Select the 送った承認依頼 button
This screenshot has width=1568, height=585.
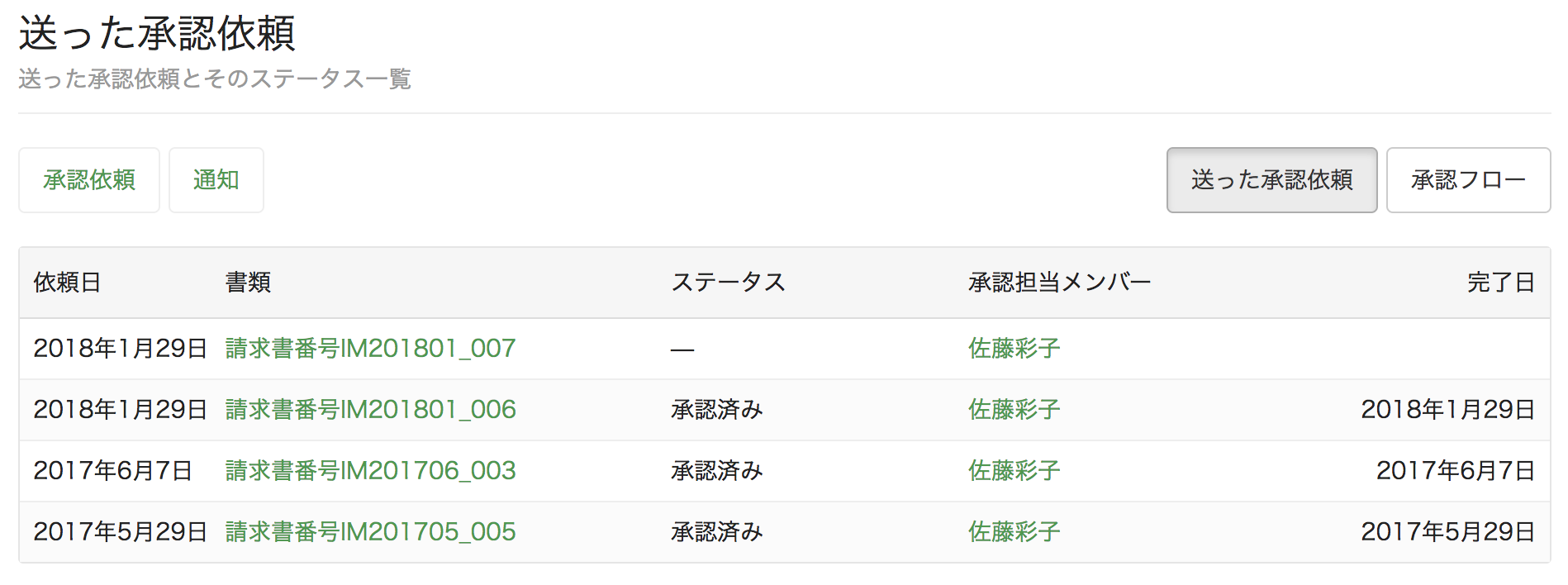coord(1271,180)
